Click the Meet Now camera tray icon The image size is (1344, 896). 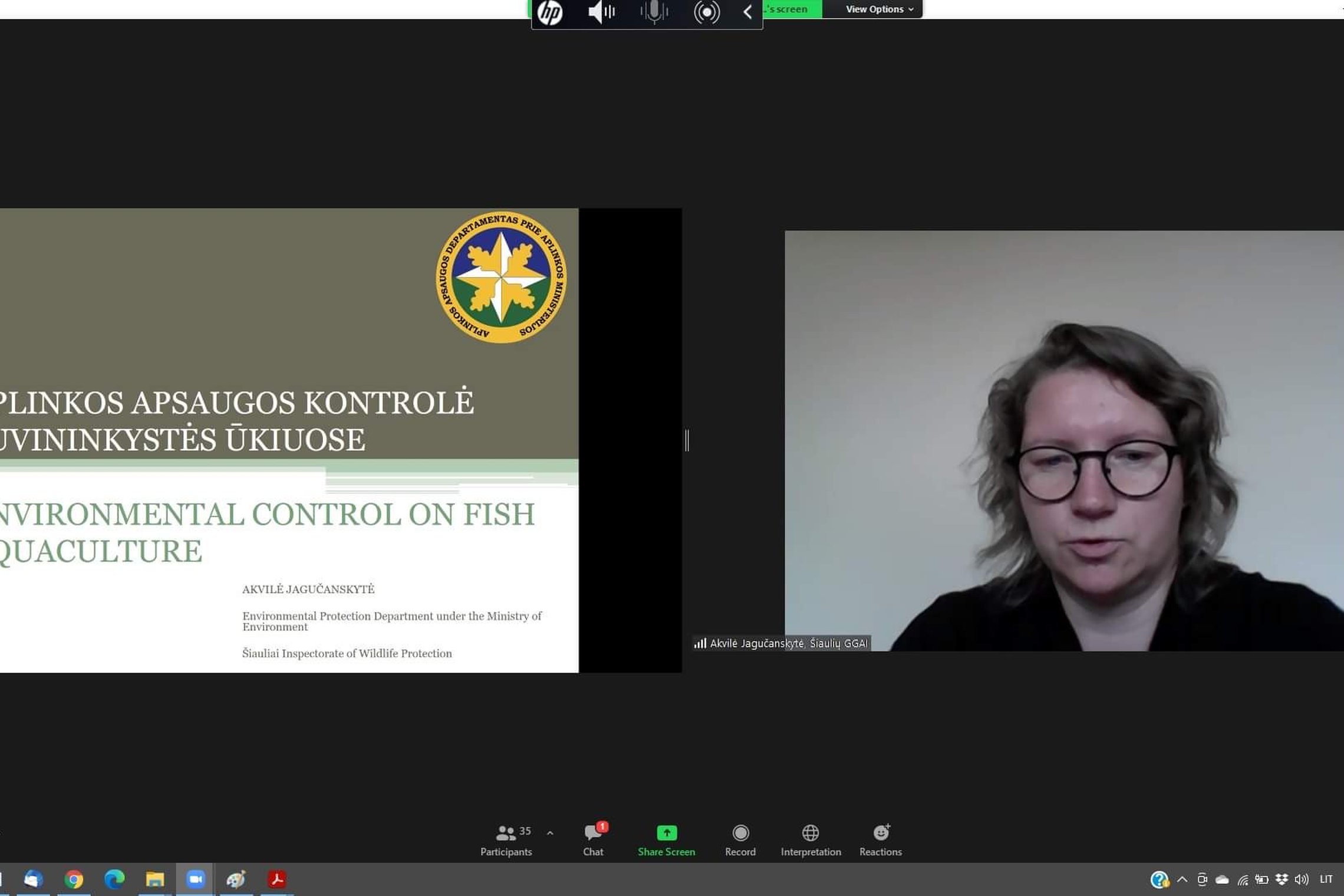1202,879
